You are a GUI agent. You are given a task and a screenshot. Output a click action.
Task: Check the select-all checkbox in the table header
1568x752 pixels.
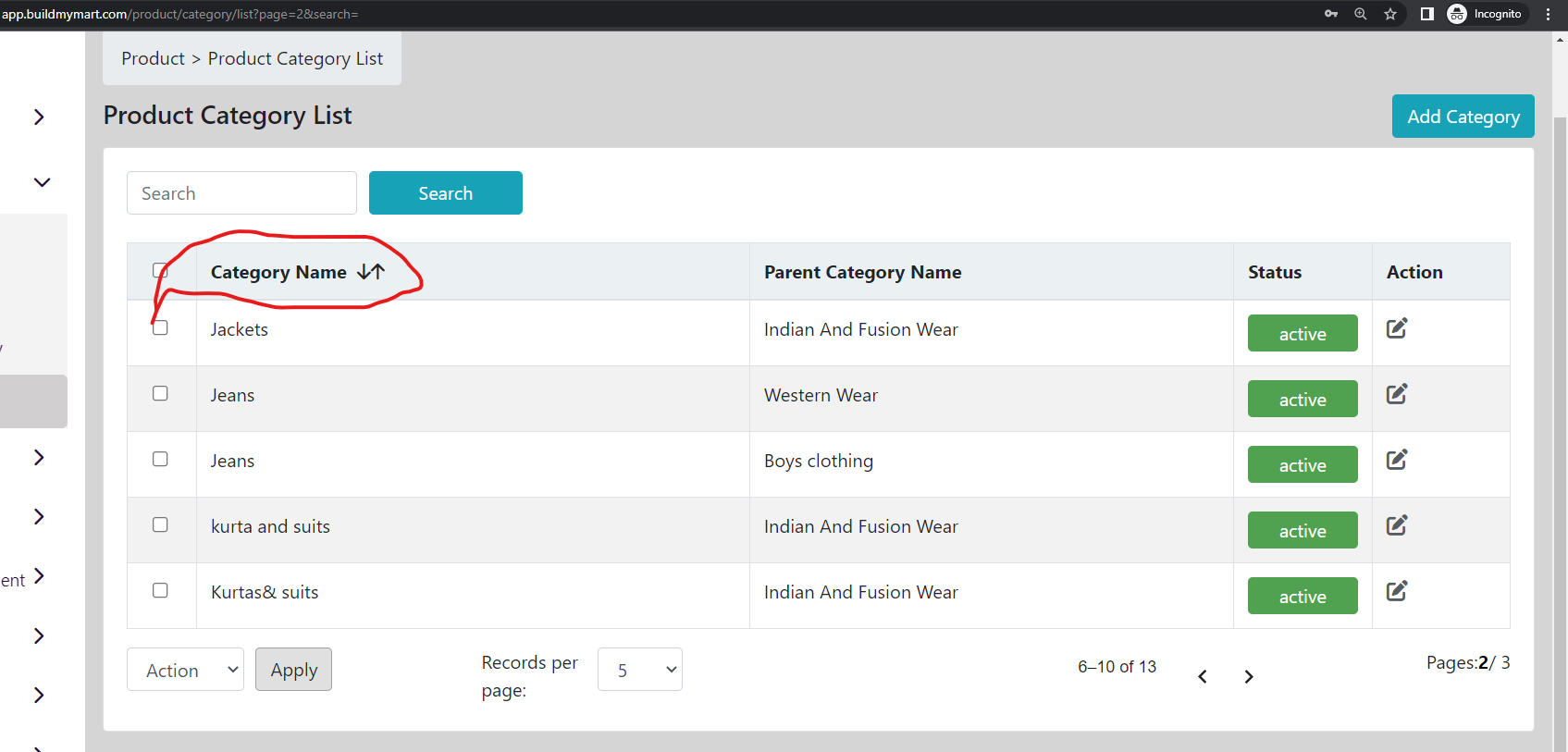(160, 270)
